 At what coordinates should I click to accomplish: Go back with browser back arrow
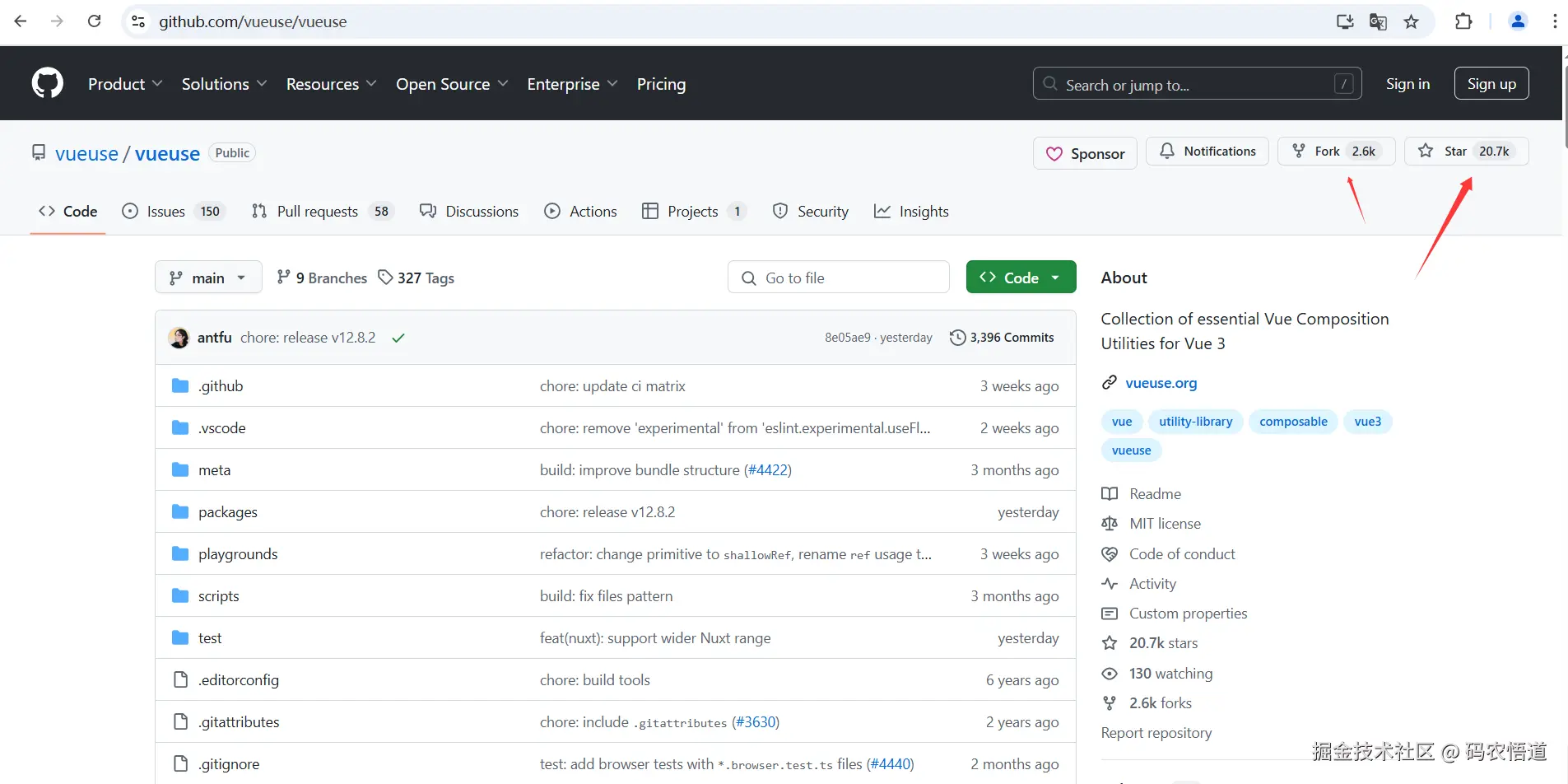click(21, 21)
